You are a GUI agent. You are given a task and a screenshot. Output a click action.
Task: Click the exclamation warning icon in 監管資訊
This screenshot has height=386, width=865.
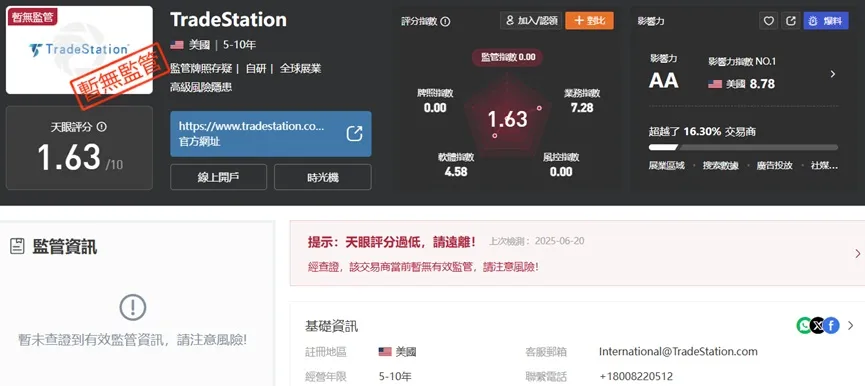[132, 308]
